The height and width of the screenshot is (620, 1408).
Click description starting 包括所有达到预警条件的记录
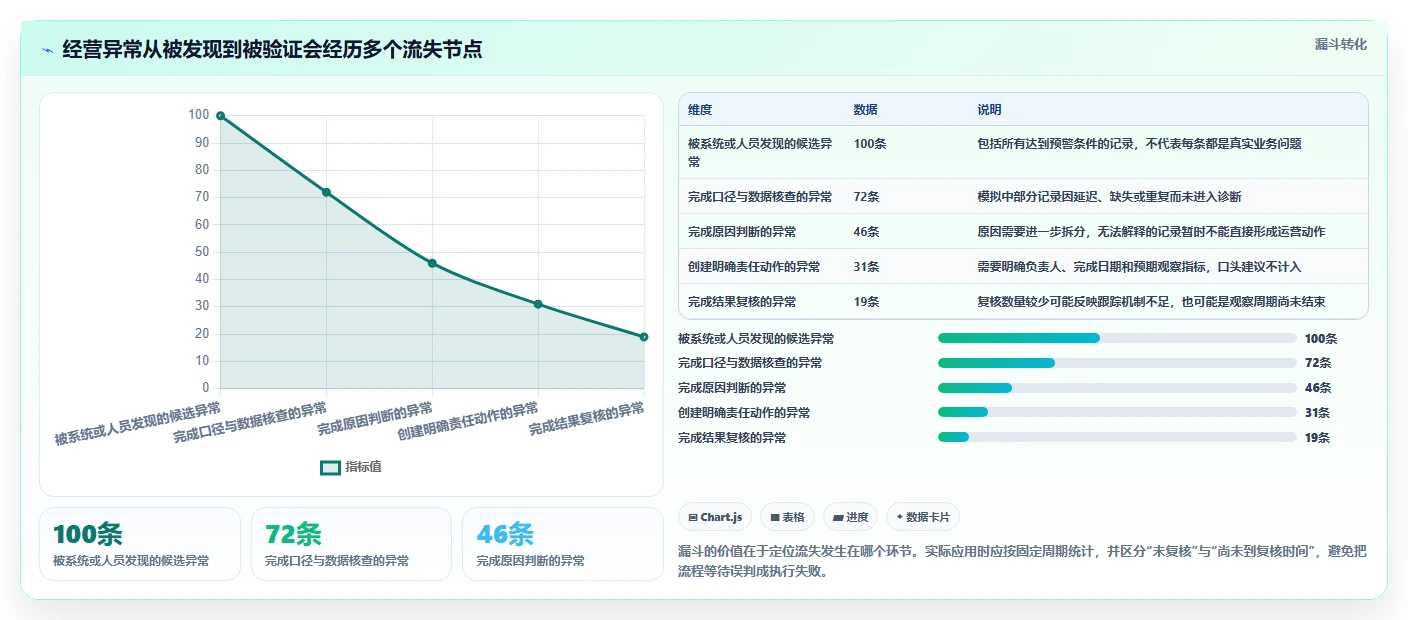[x=1139, y=144]
